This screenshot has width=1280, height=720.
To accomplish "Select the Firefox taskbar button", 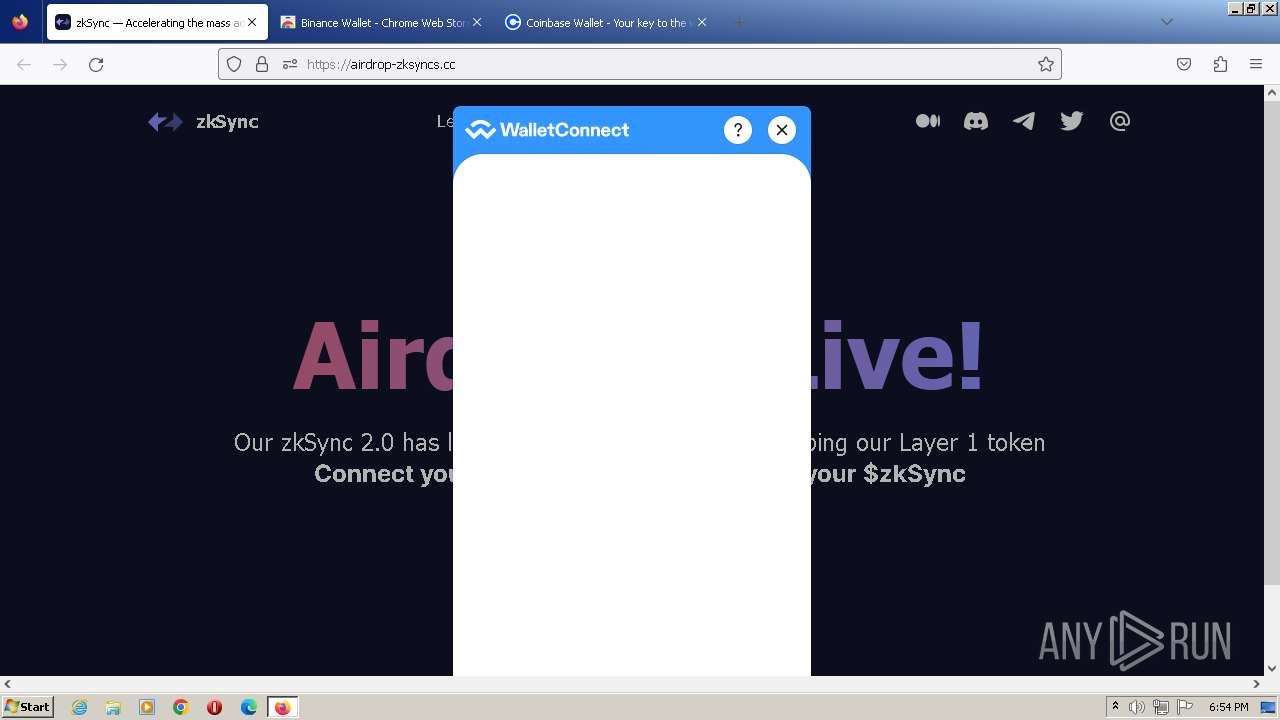I will tap(283, 707).
